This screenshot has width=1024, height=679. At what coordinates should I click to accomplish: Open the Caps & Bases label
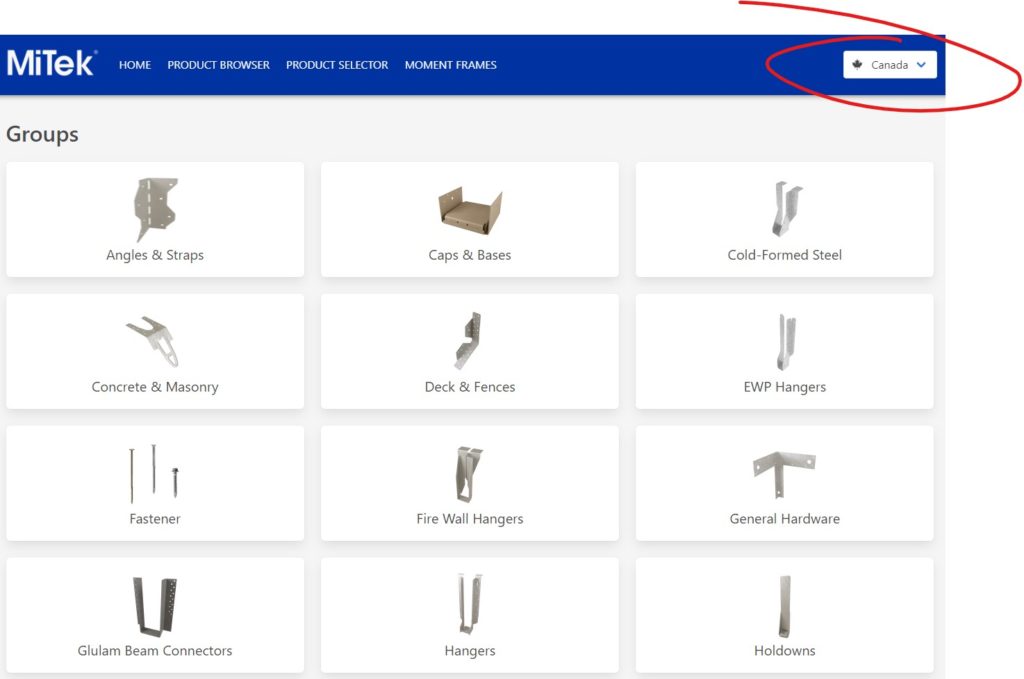point(470,255)
